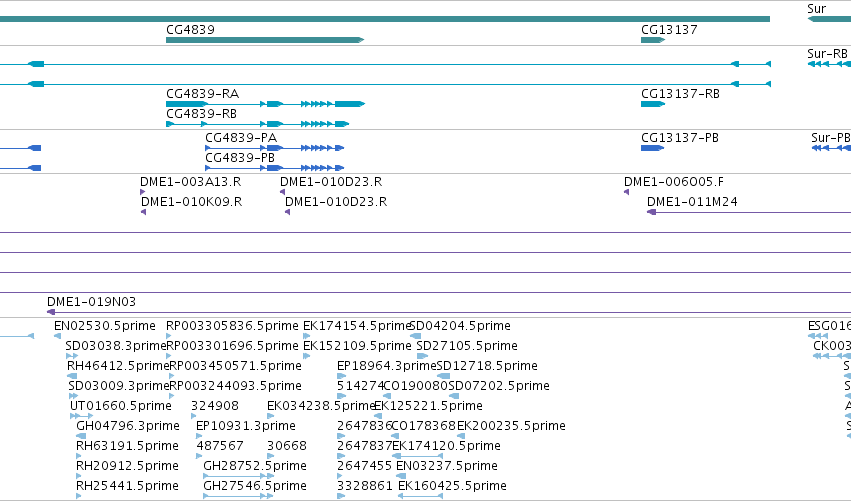
Task: Select the DME1-011M24 clone label
Action: 693,202
